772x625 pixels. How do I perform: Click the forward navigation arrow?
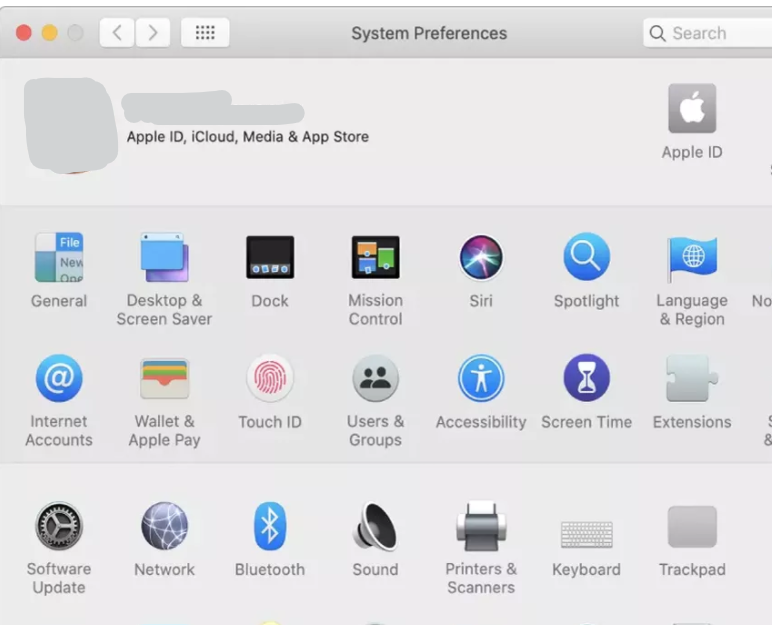[x=153, y=33]
